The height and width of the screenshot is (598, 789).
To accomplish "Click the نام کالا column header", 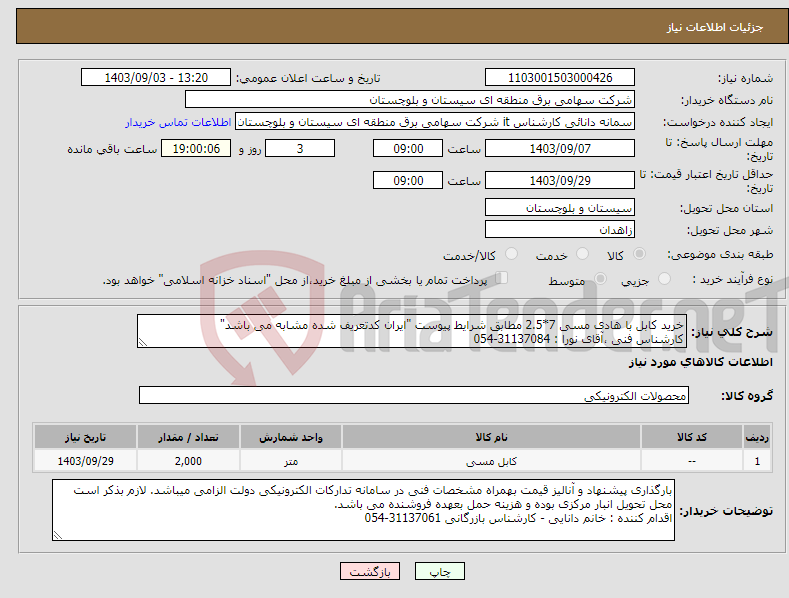I will (491, 437).
